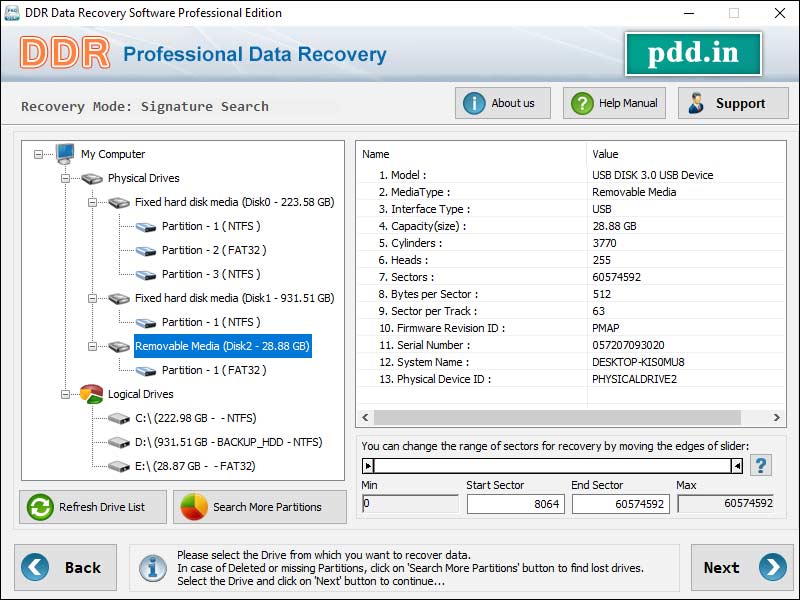Image resolution: width=800 pixels, height=600 pixels.
Task: Click the C:\ drive icon
Action: pos(119,418)
